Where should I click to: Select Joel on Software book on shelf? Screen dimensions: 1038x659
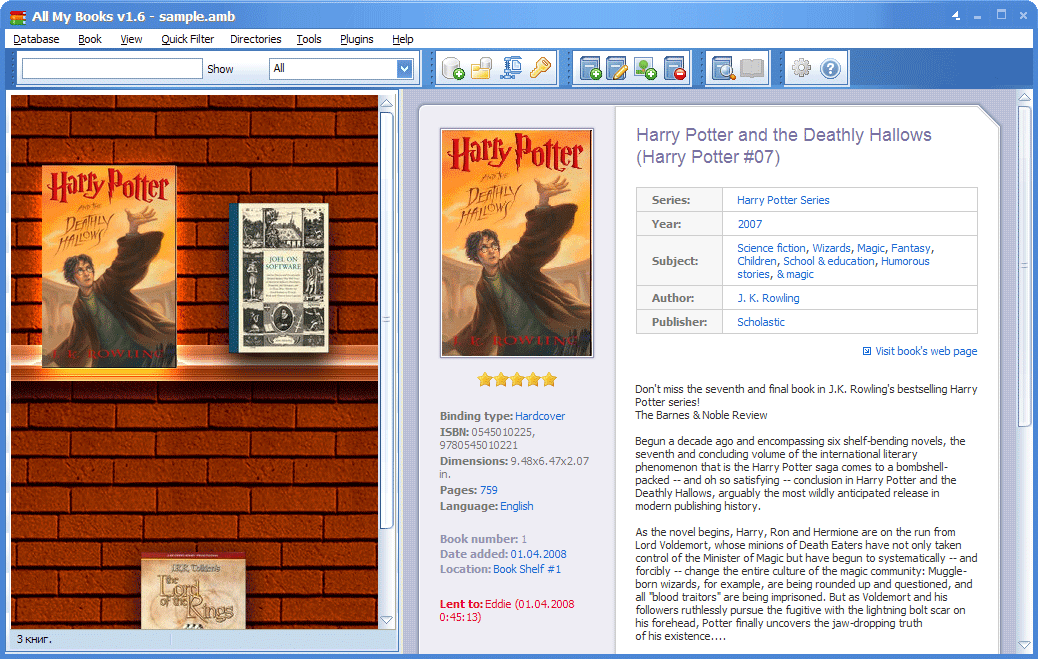(x=279, y=278)
